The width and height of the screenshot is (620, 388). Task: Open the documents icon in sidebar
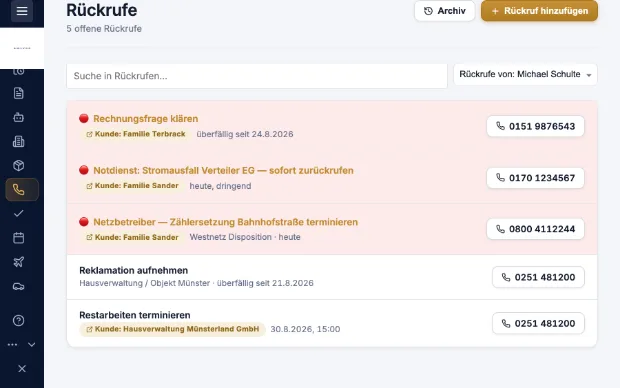pos(19,93)
